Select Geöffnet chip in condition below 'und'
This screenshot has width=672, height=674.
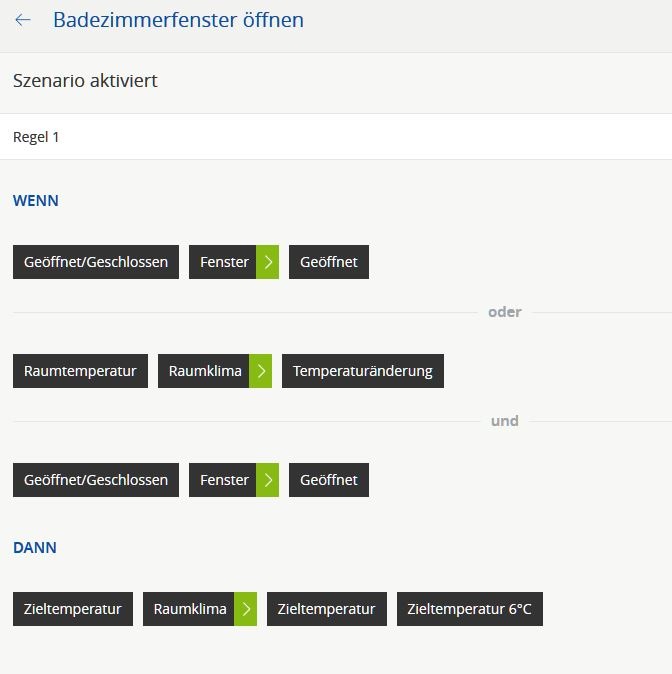tap(328, 480)
